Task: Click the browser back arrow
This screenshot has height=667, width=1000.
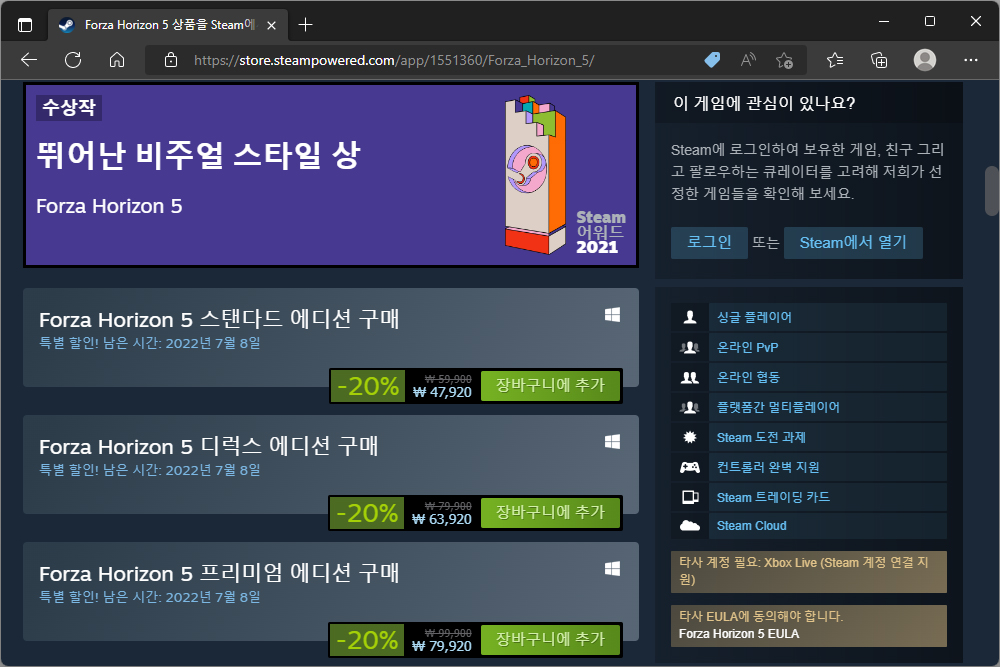Action: (x=29, y=60)
